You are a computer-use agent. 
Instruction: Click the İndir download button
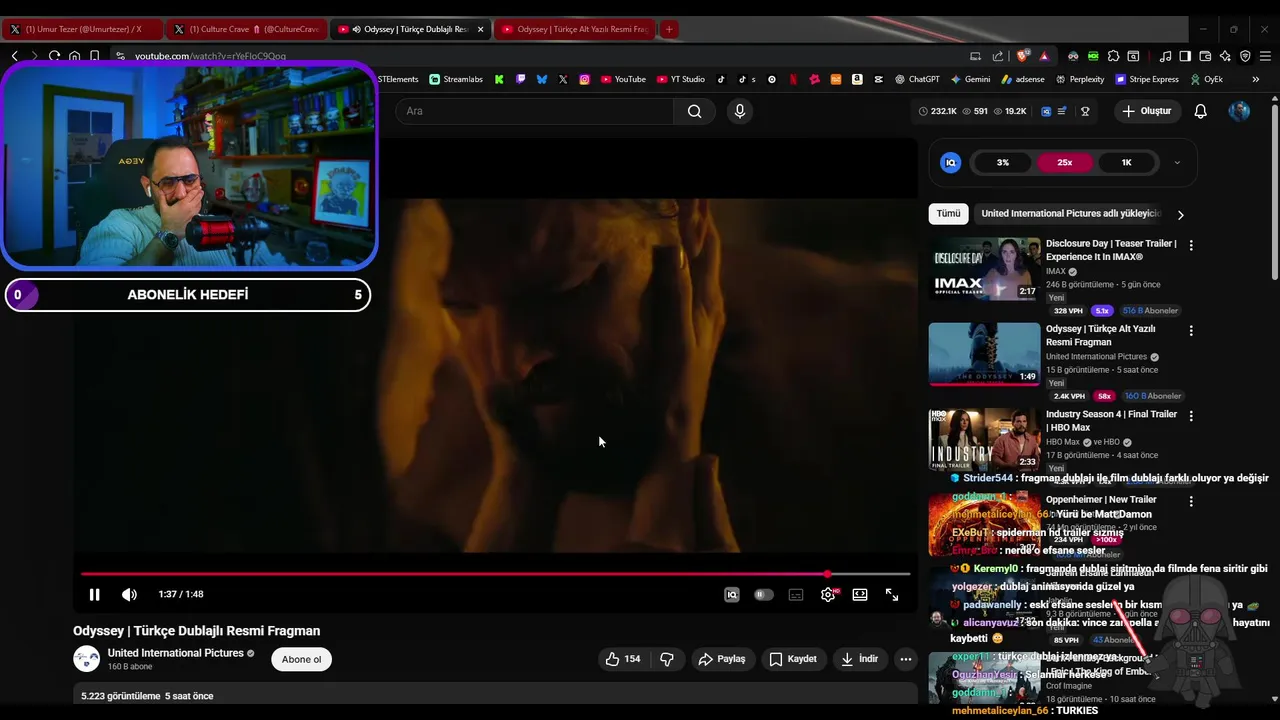[859, 659]
